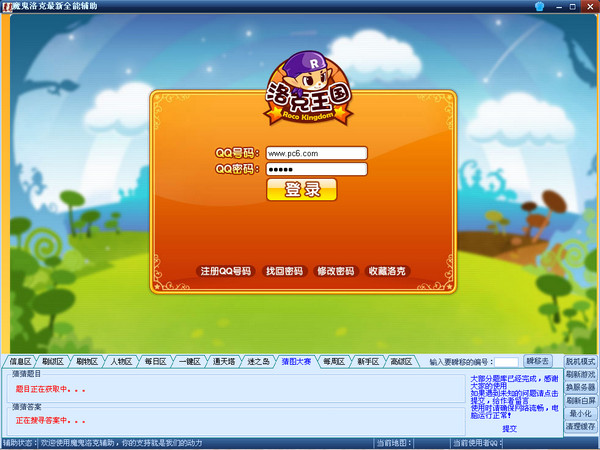This screenshot has height=450, width=600.
Task: Click the 猜猜题目 group label
Action: [26, 374]
